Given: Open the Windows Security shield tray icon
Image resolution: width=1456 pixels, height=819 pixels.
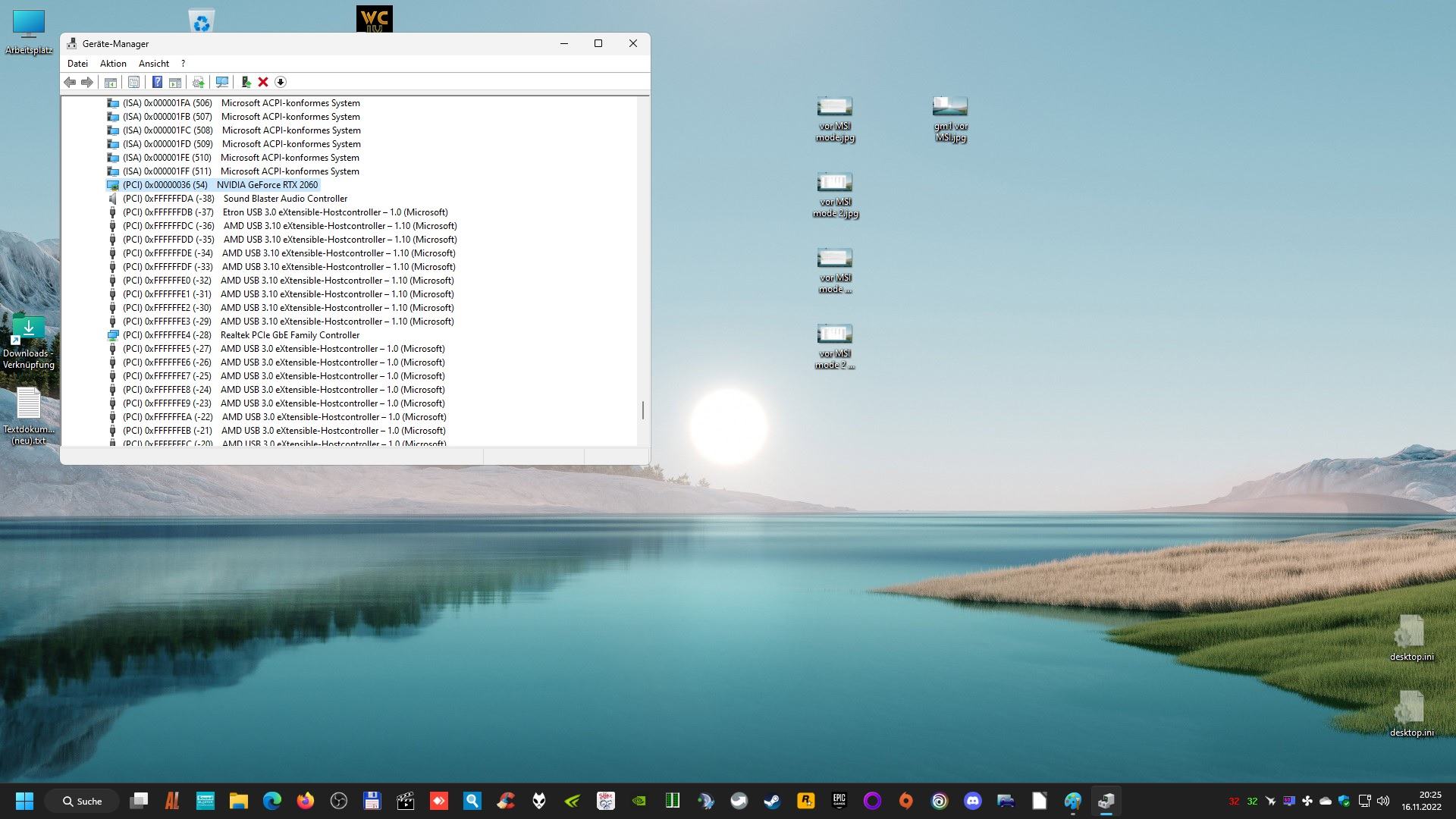Looking at the screenshot, I should pyautogui.click(x=1345, y=801).
